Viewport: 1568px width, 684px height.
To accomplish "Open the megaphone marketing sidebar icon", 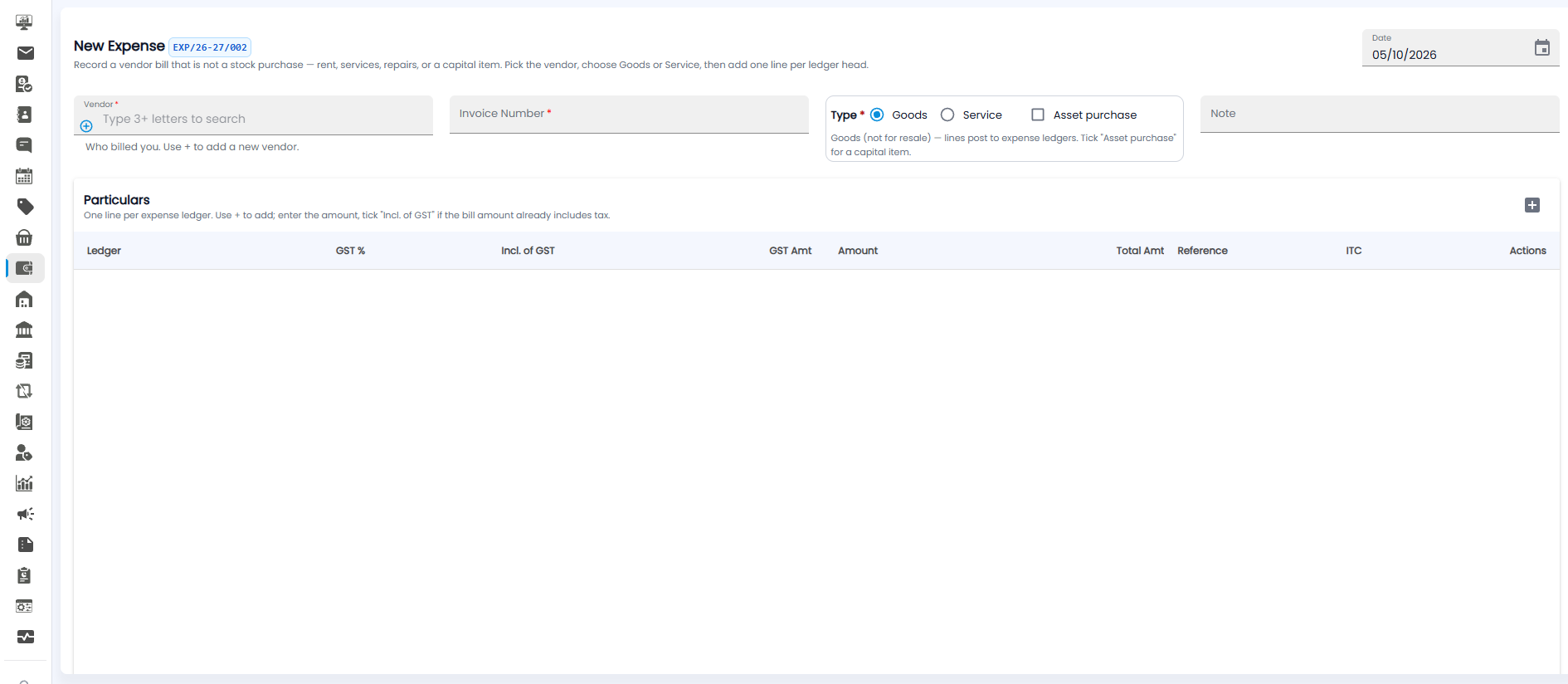I will tap(25, 514).
